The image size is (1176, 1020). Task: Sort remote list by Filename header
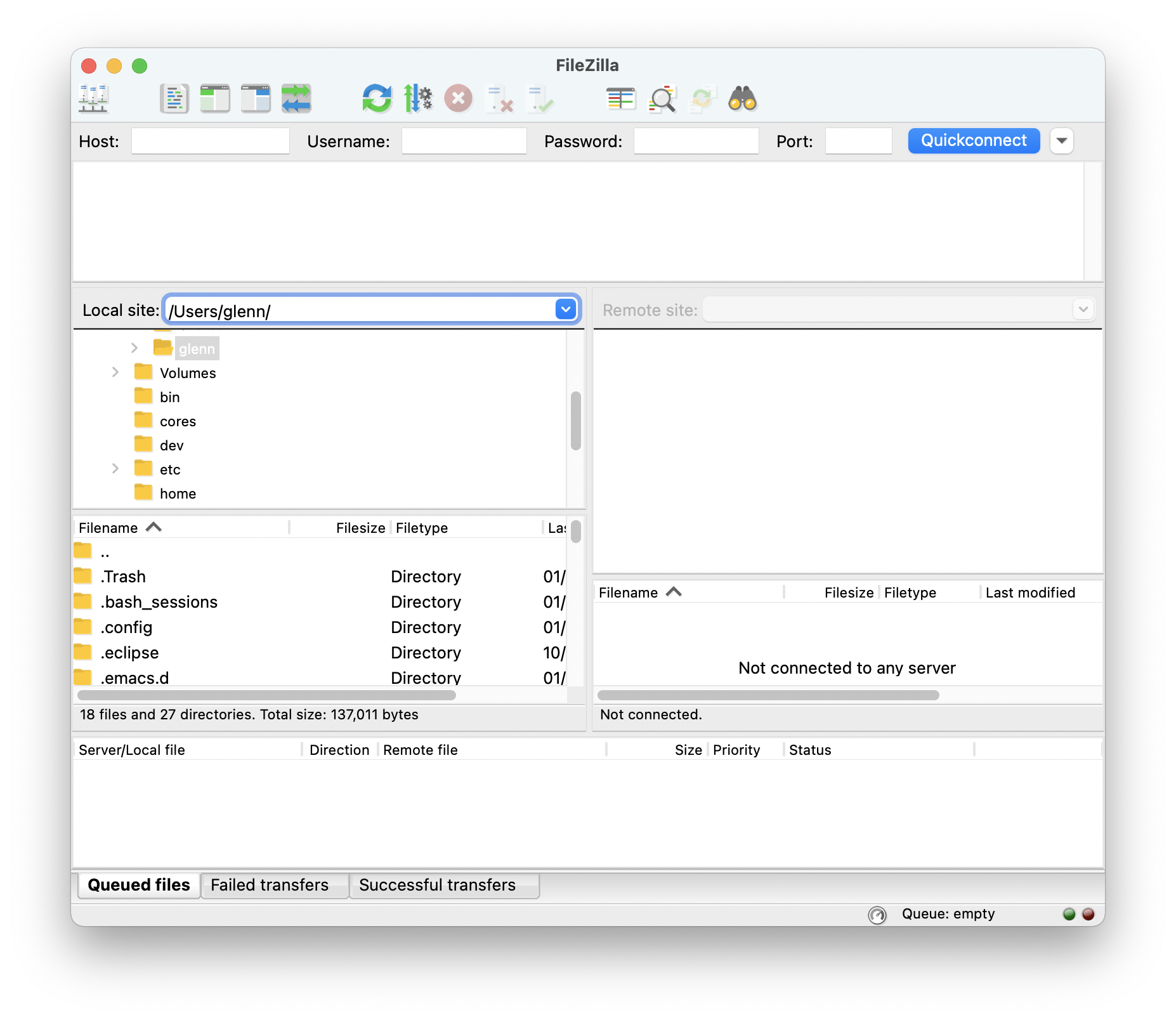[x=689, y=592]
